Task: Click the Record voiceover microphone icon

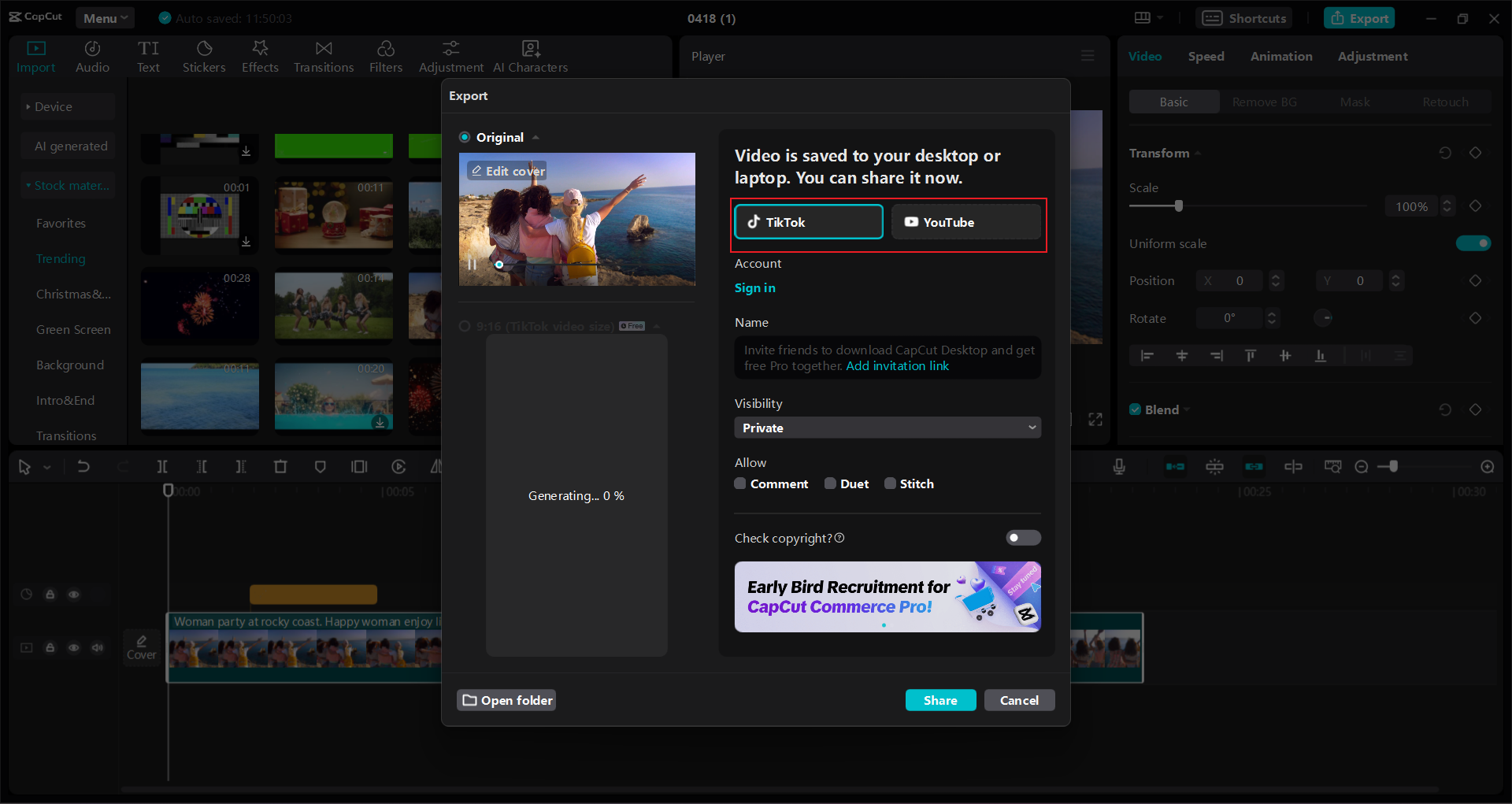Action: click(x=1119, y=467)
